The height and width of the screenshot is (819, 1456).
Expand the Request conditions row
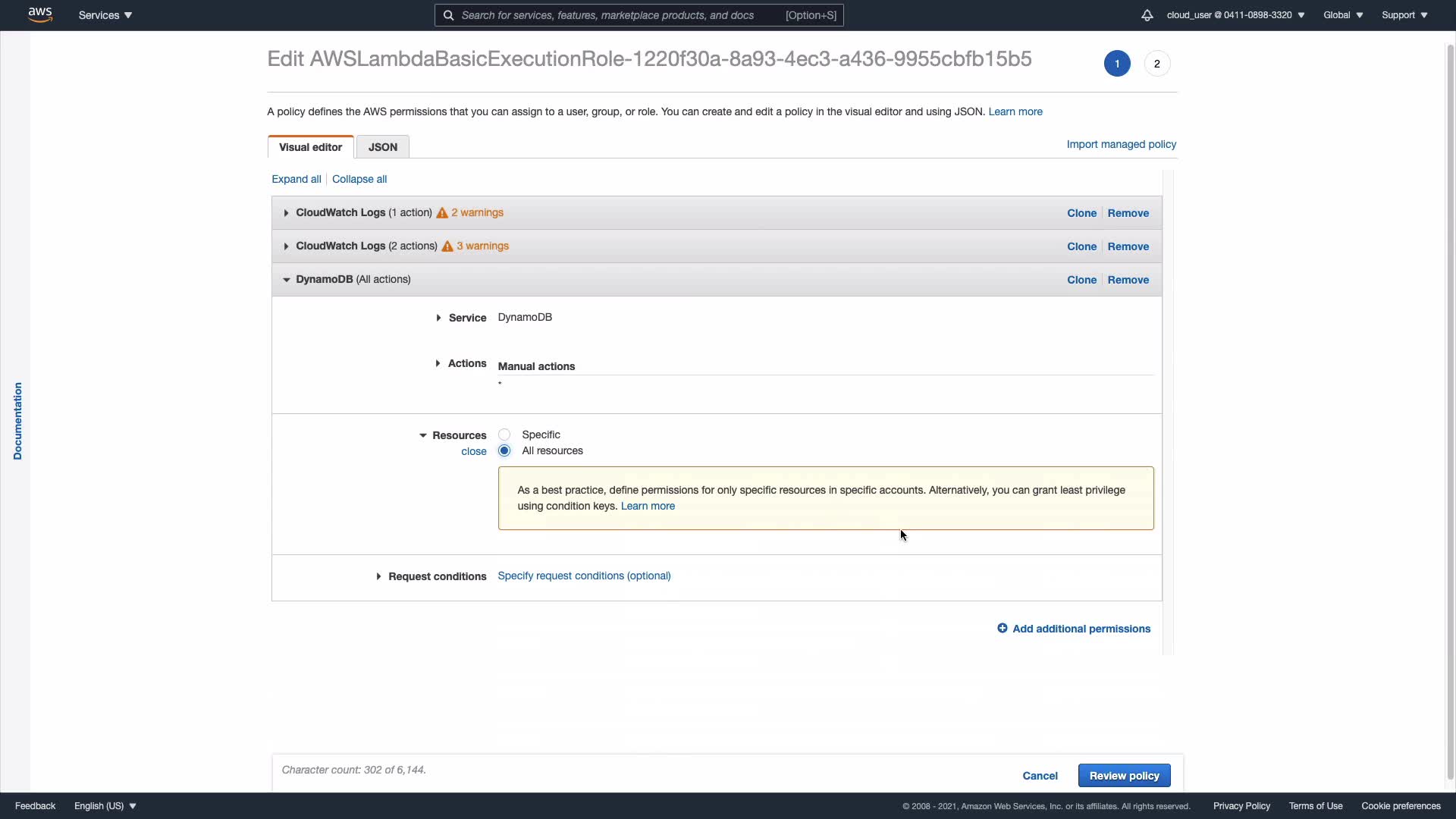pos(378,576)
